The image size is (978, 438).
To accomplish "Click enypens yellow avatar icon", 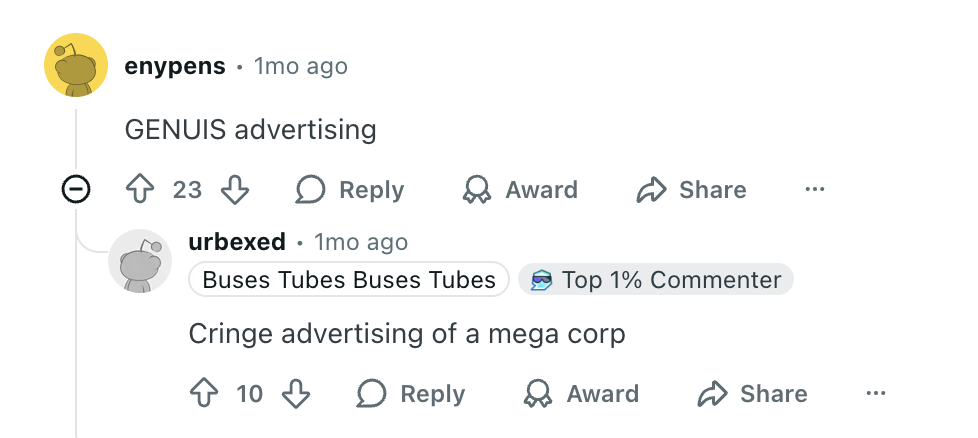I will tap(76, 66).
